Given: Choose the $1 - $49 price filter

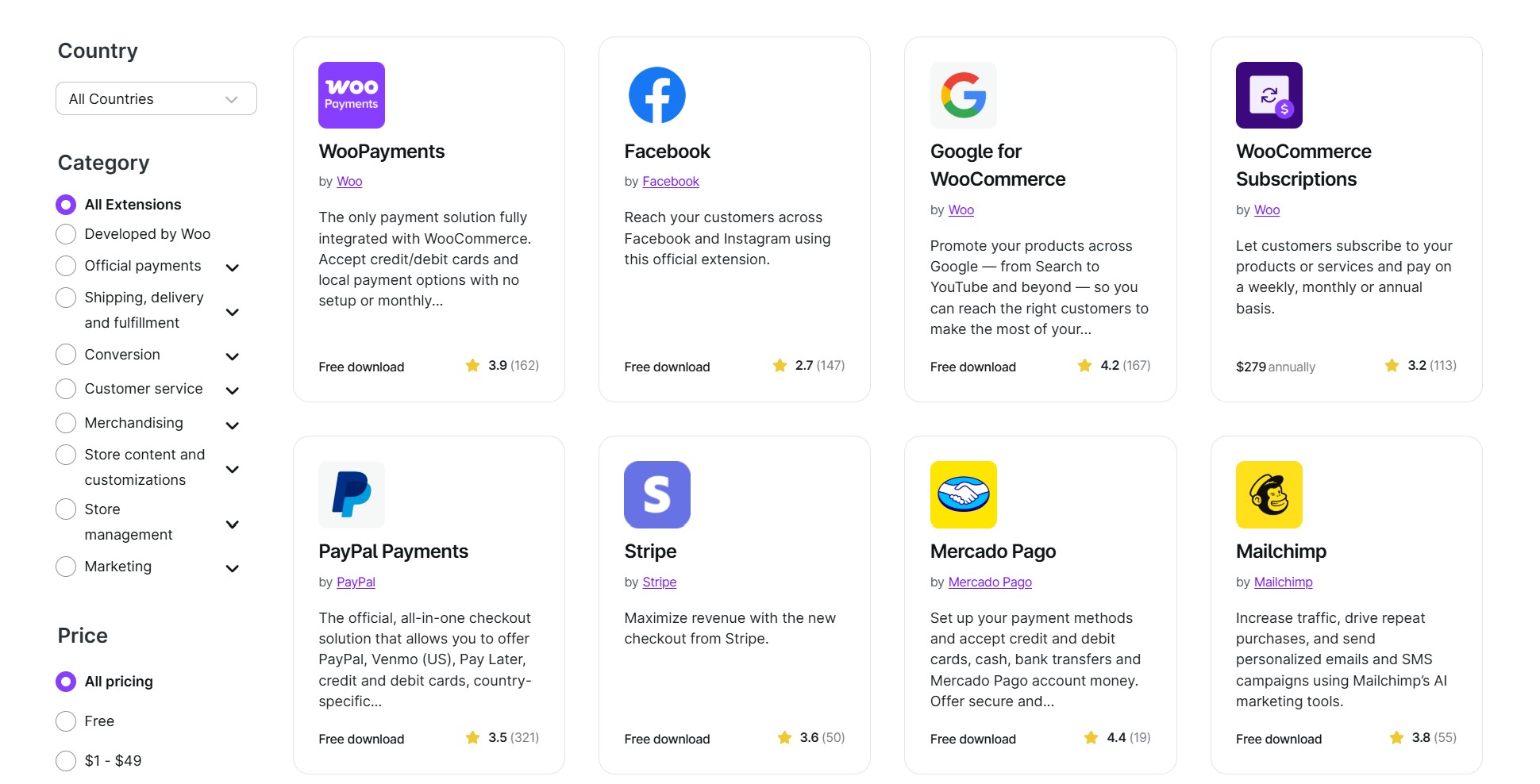Looking at the screenshot, I should pos(66,761).
